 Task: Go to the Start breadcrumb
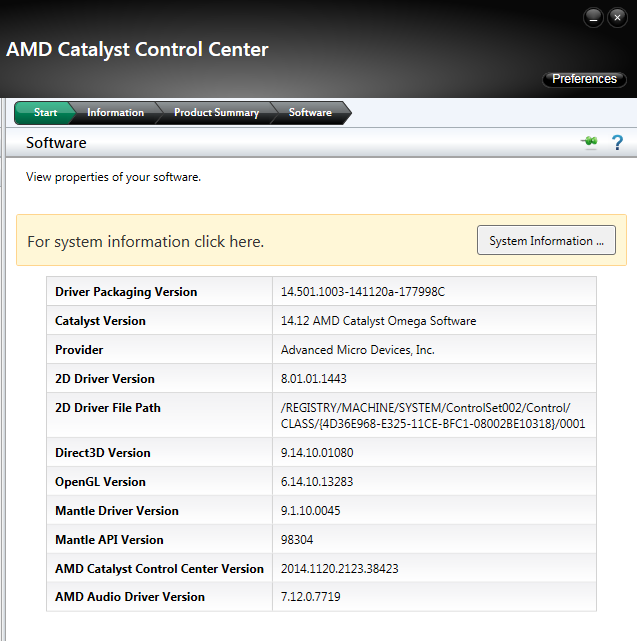tap(45, 112)
